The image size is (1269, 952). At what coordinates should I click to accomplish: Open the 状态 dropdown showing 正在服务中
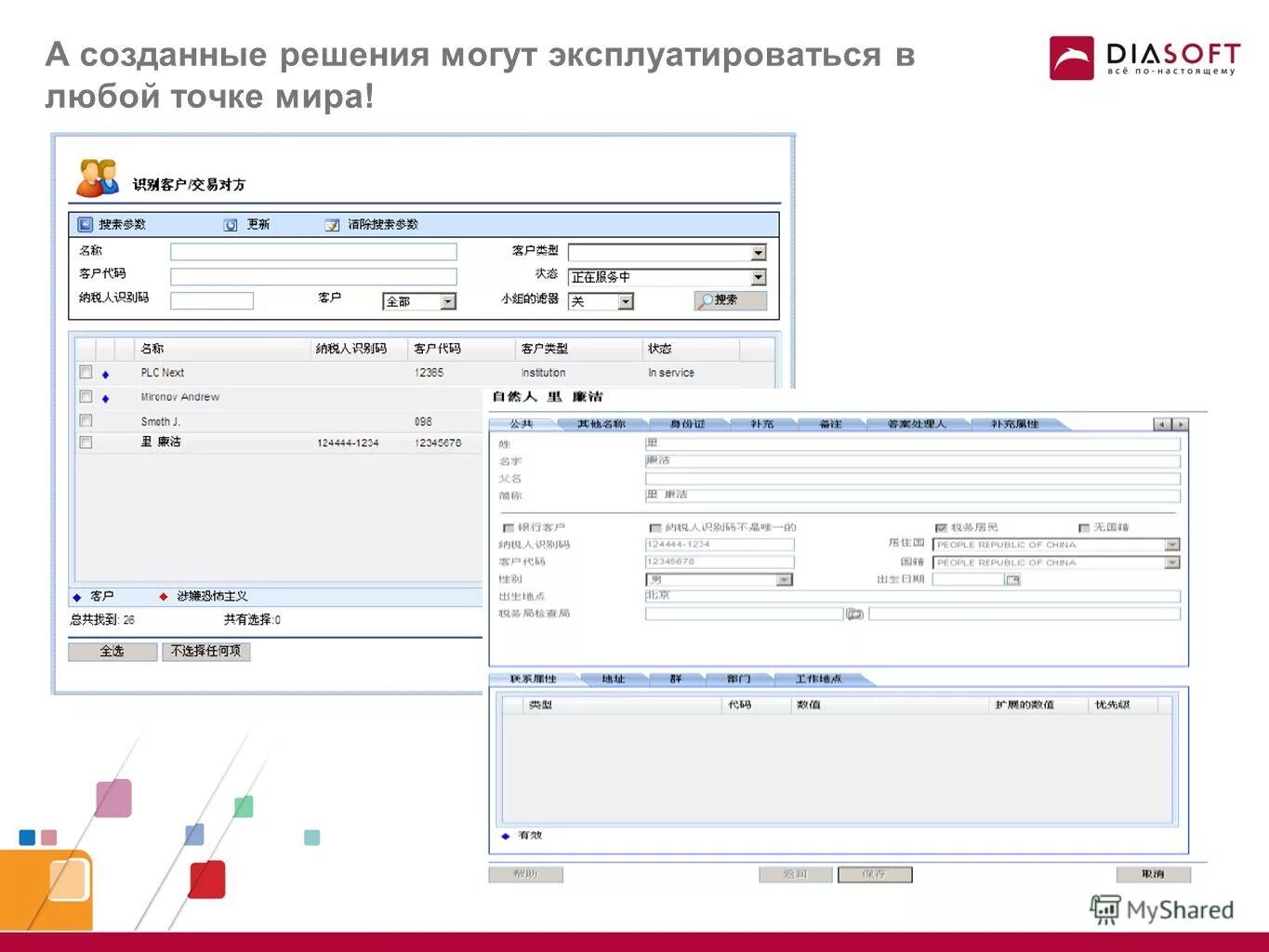[759, 276]
